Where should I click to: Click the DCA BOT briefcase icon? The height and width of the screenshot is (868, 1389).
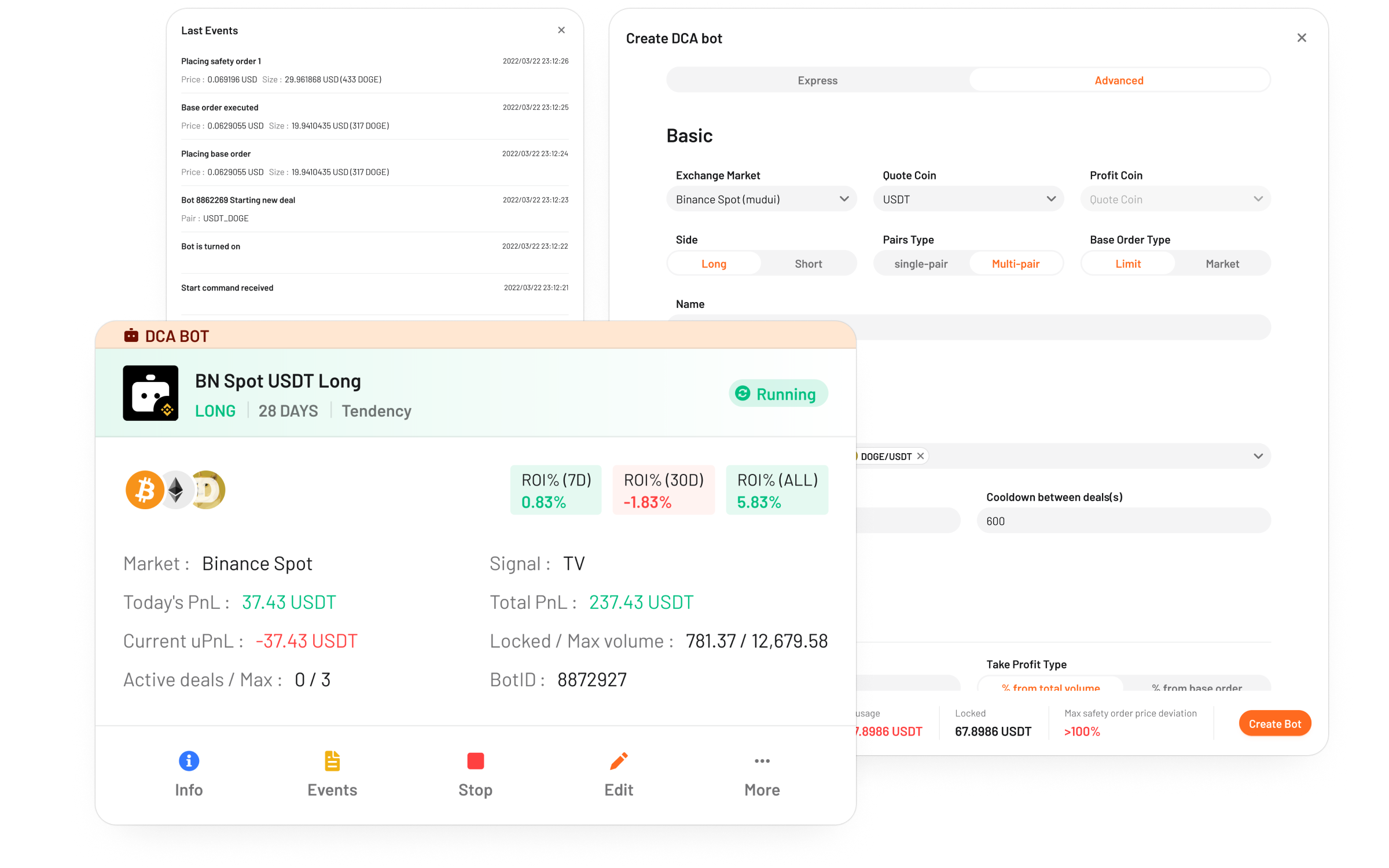click(x=131, y=336)
